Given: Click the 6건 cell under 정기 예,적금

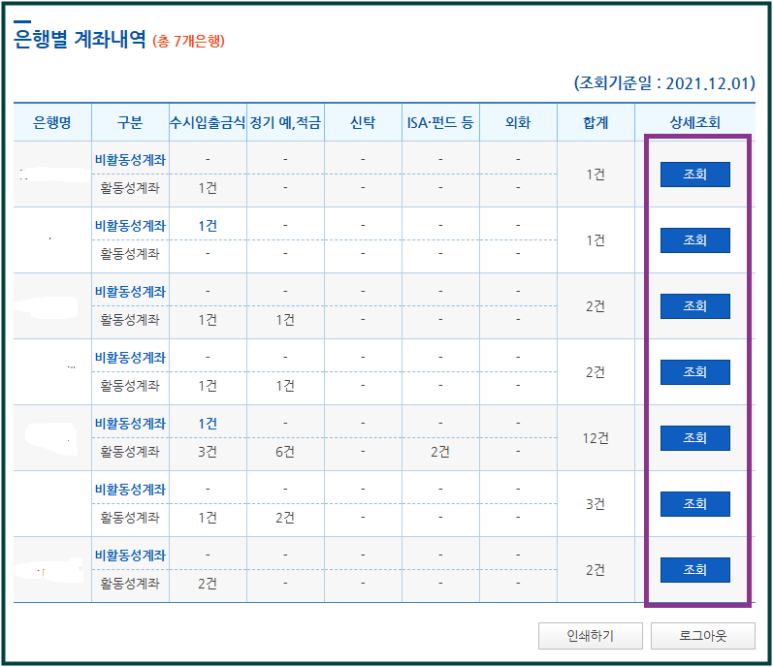Looking at the screenshot, I should (x=285, y=452).
